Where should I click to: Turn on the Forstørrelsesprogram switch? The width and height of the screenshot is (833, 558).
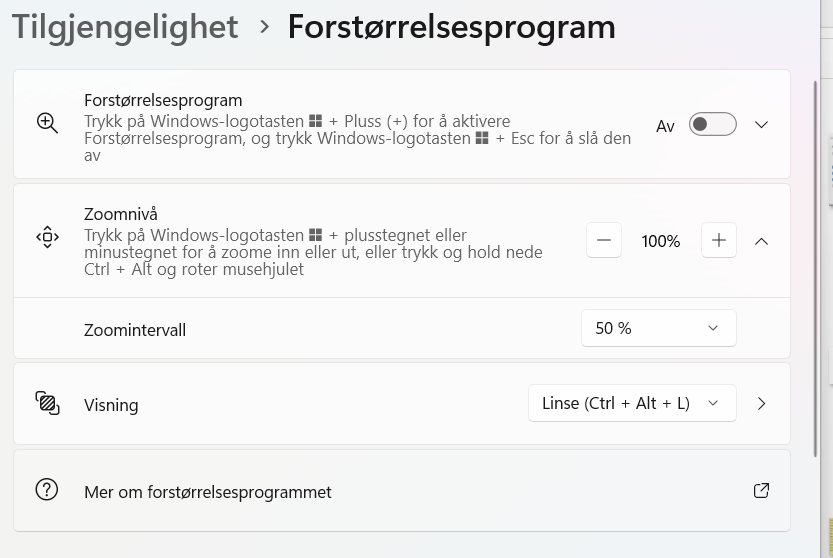click(x=712, y=124)
